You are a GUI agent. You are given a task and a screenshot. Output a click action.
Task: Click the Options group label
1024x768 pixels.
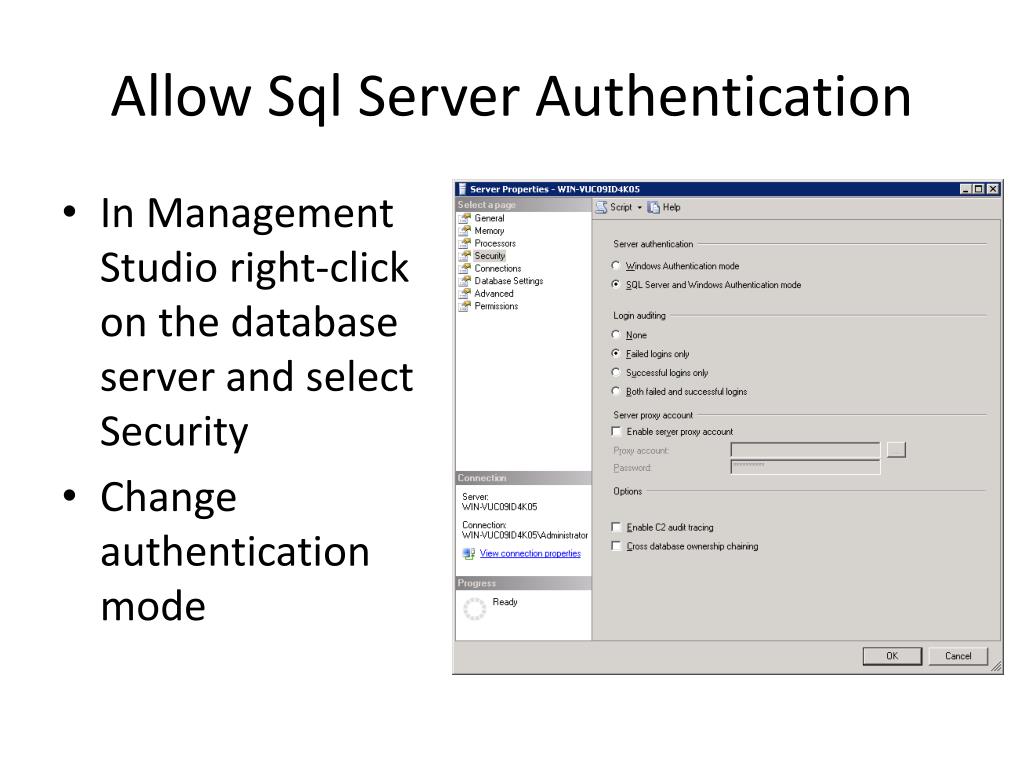click(x=628, y=491)
